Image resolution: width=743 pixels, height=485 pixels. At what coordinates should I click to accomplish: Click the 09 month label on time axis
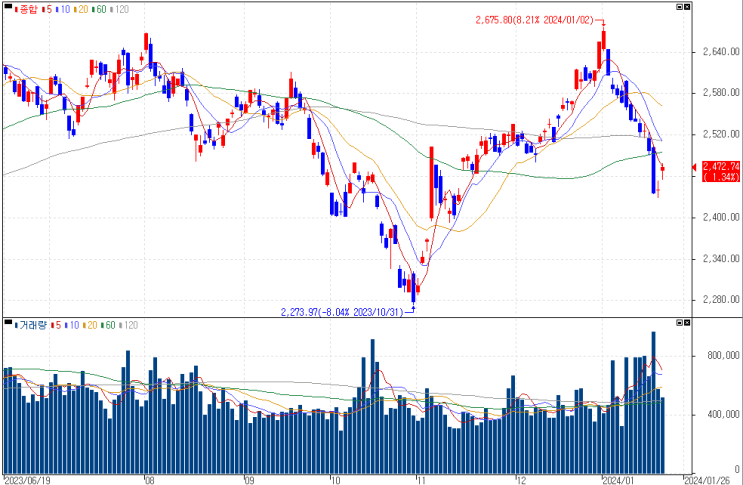249,480
